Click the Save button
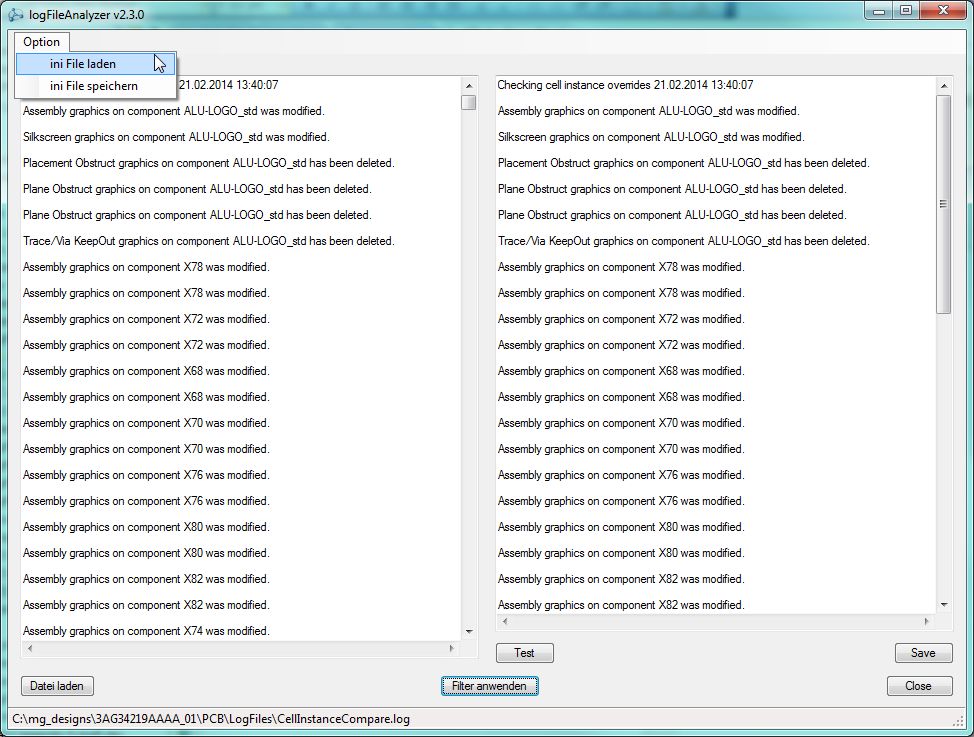Screen dimensions: 974x737 click(923, 653)
